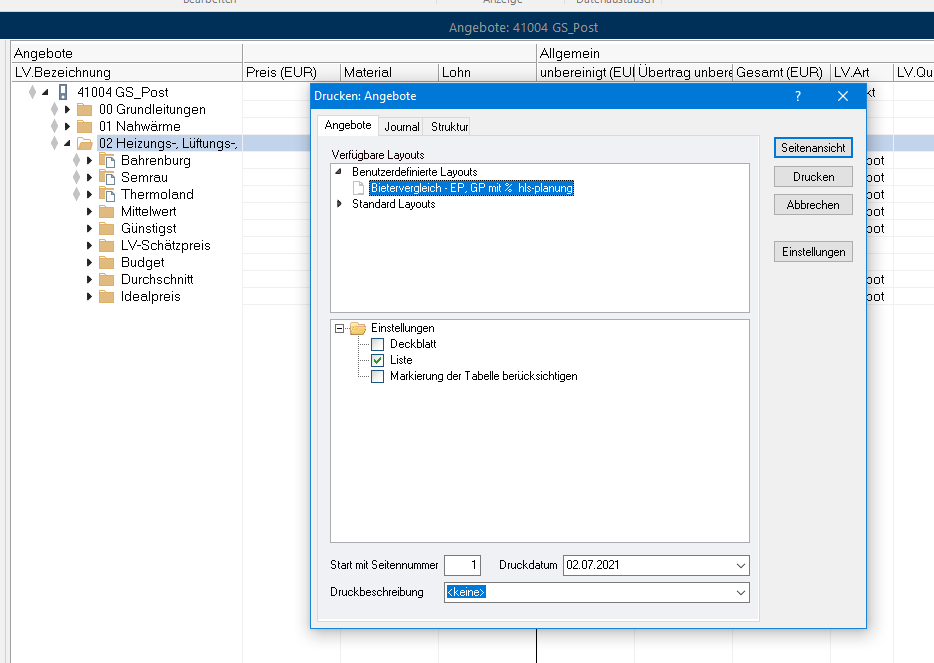Click the folder icon beside Mittelwert
Viewport: 934px width, 663px height.
click(x=107, y=212)
